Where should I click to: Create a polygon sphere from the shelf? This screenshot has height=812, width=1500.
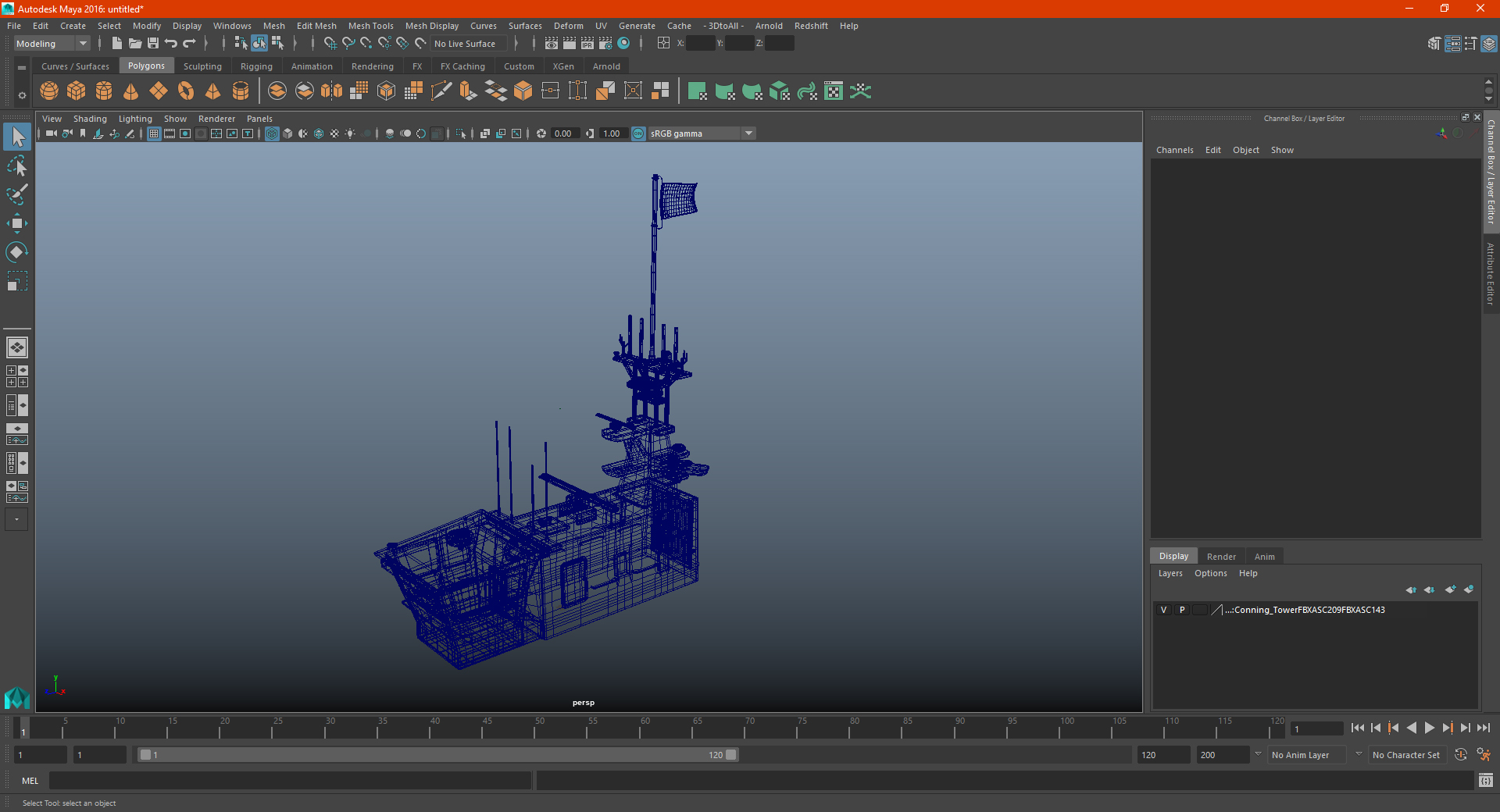tap(49, 91)
